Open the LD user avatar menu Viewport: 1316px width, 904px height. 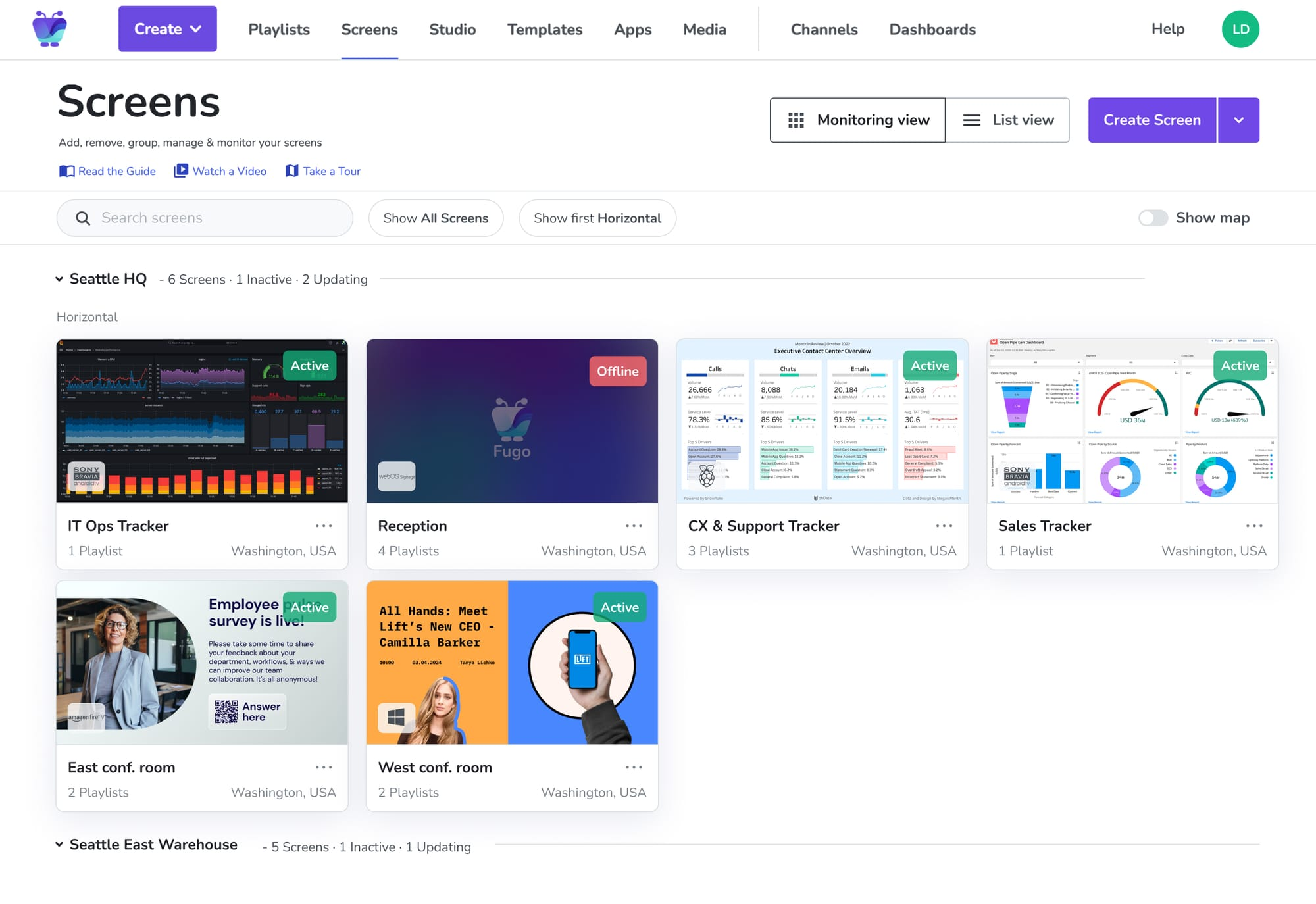point(1240,29)
